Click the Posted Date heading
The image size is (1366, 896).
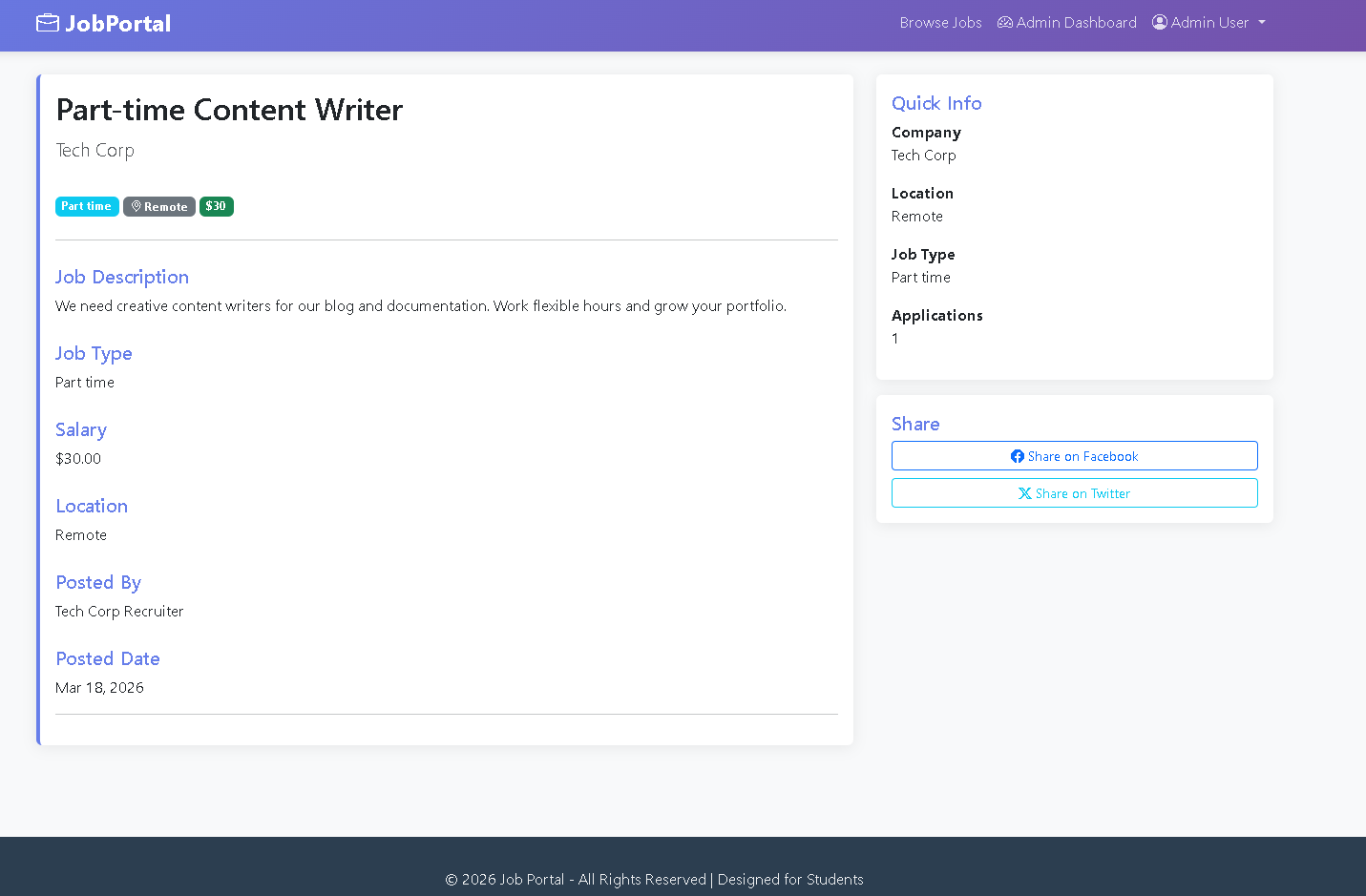coord(108,658)
